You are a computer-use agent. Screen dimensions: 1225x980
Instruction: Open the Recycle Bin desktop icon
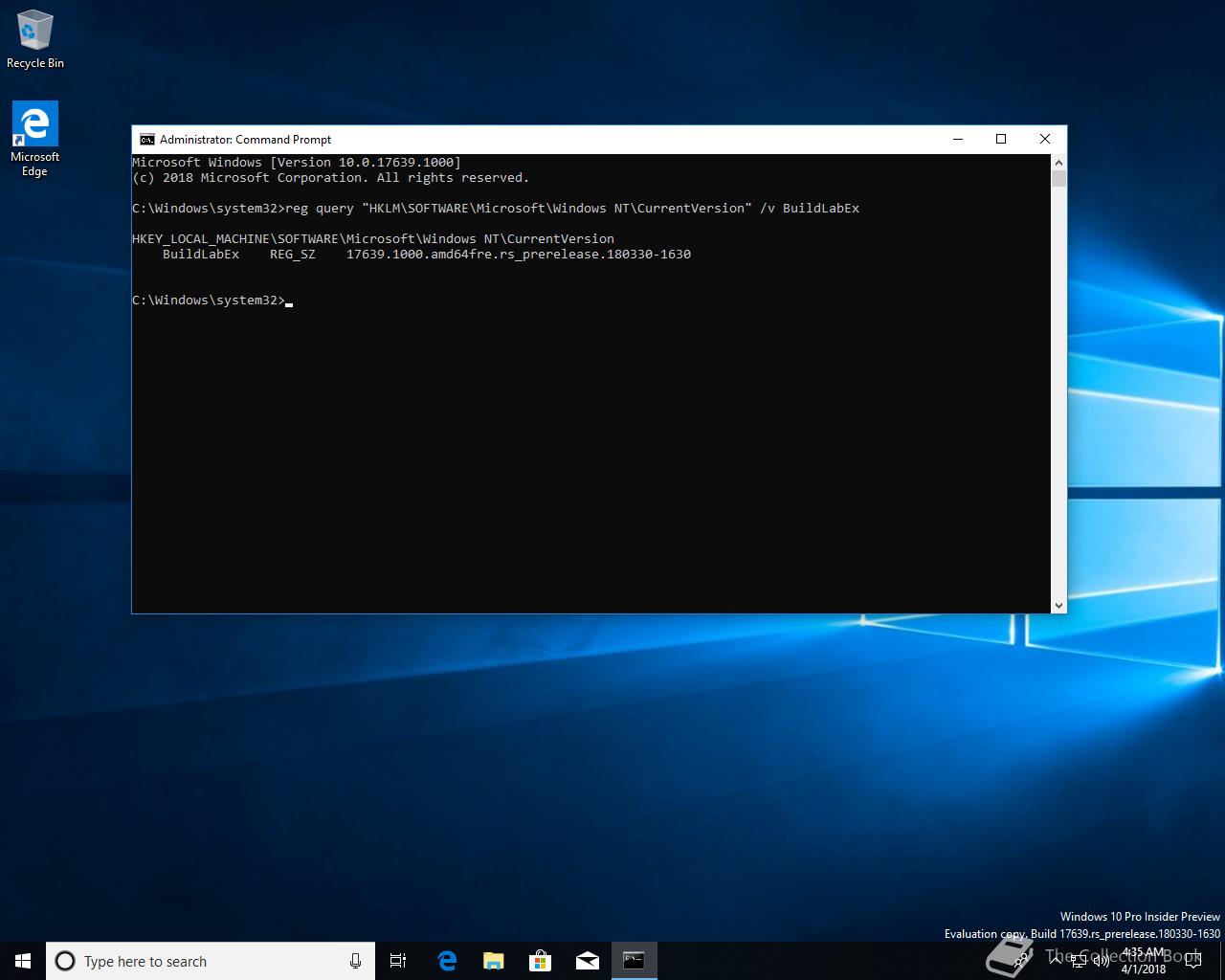click(x=35, y=40)
